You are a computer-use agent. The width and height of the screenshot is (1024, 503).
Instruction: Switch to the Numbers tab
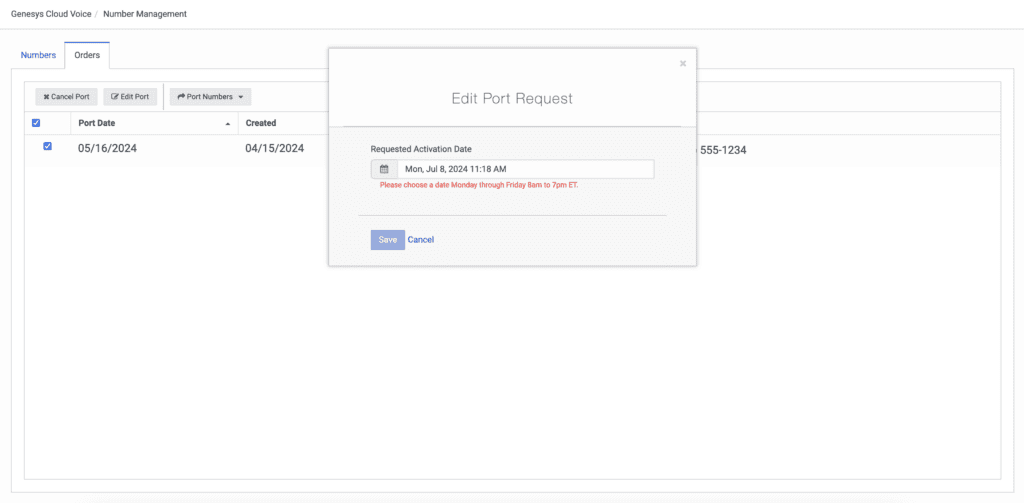pos(38,55)
